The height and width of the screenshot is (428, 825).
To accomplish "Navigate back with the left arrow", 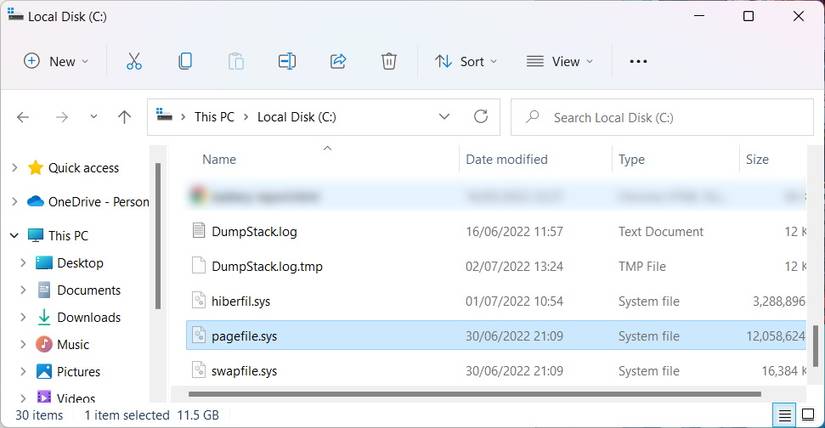I will 23,117.
